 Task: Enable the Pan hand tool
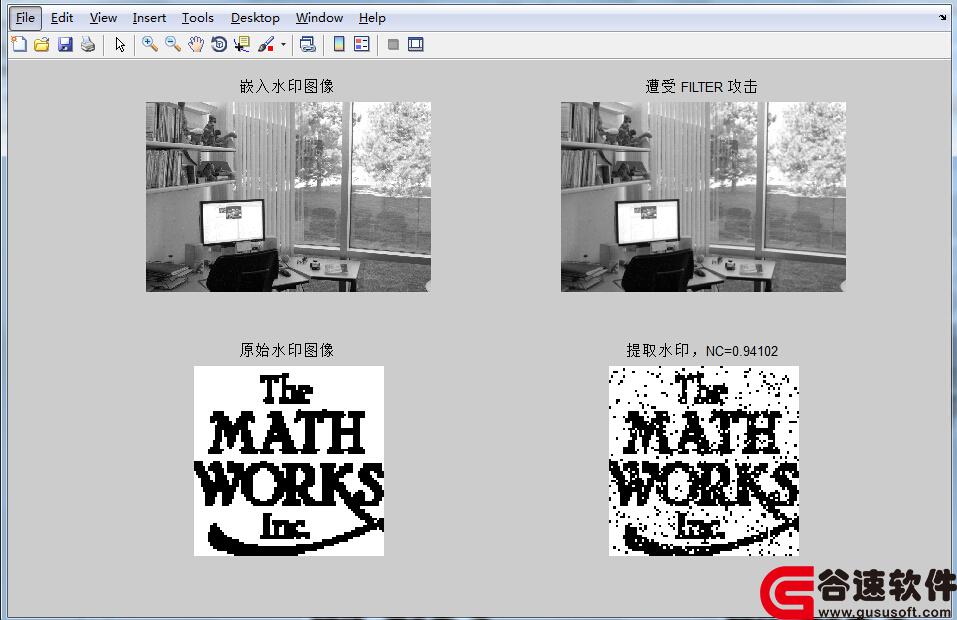click(196, 44)
